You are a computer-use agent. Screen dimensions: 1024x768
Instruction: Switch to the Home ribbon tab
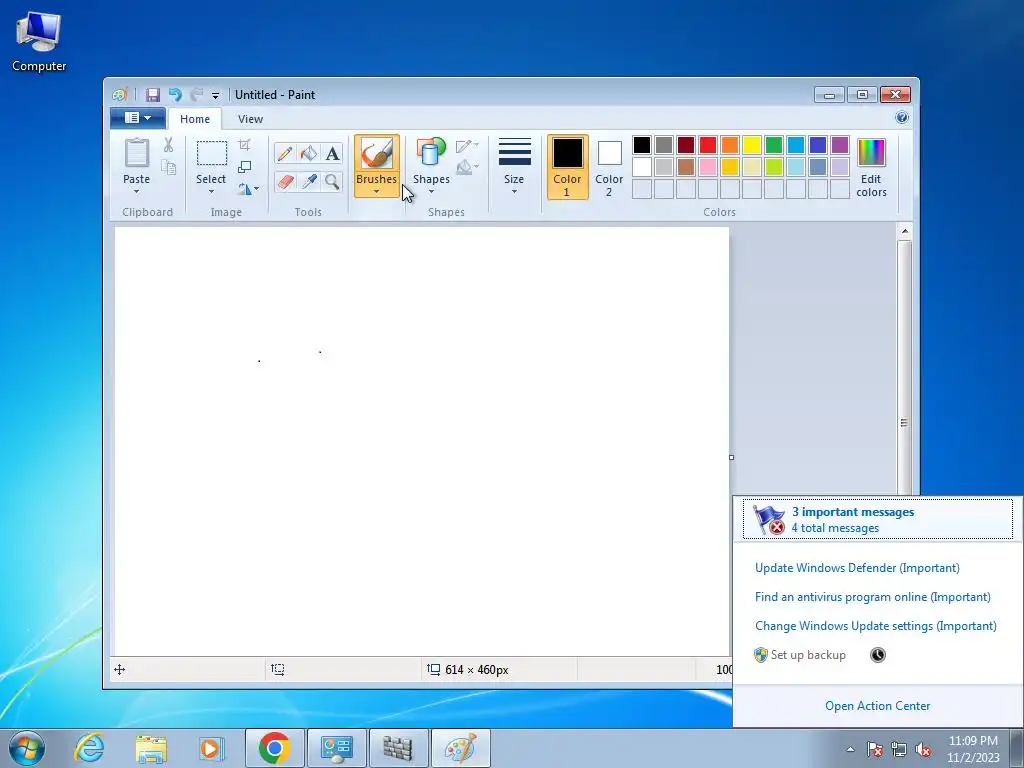pos(195,119)
